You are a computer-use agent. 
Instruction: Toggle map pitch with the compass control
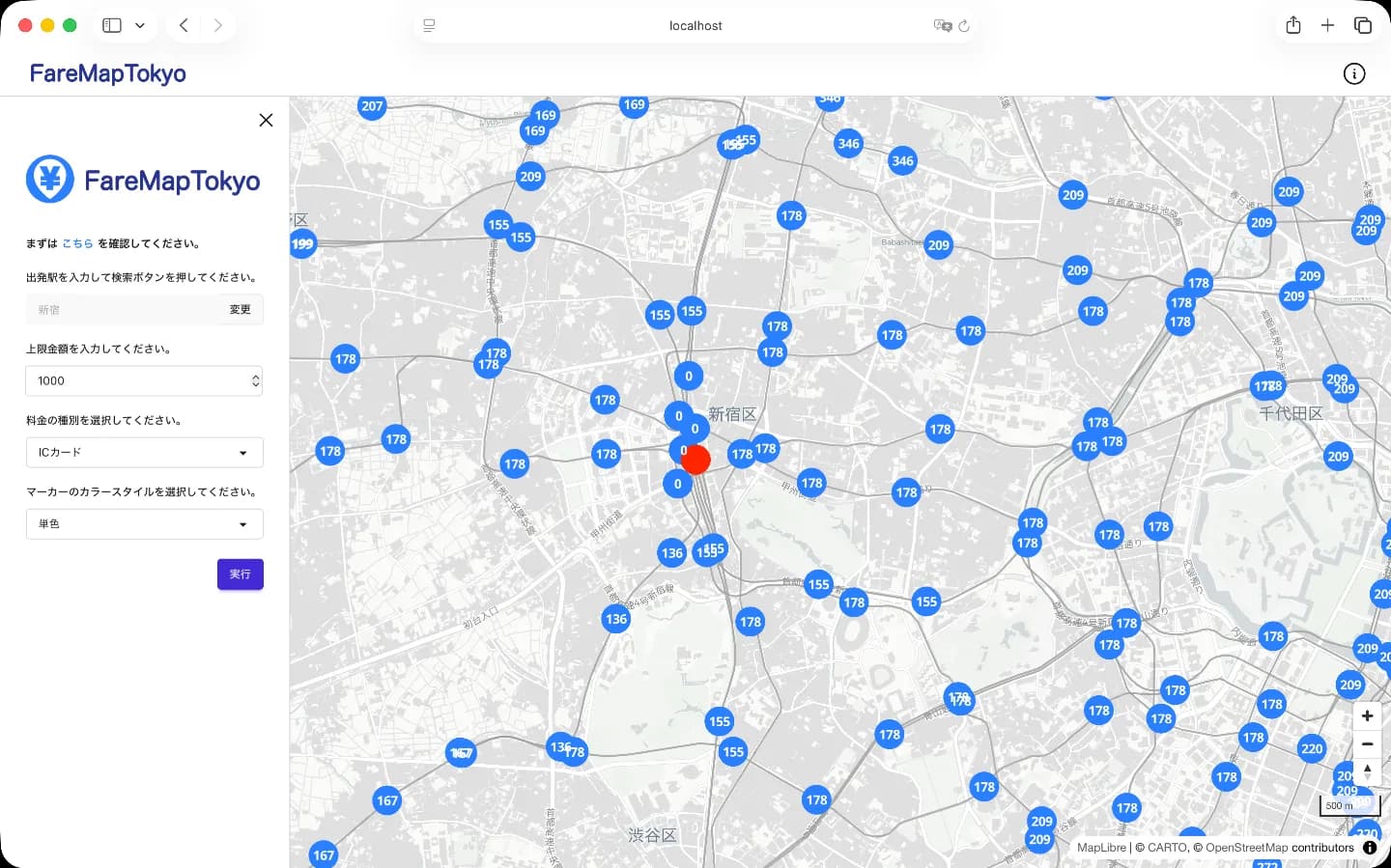tap(1367, 772)
